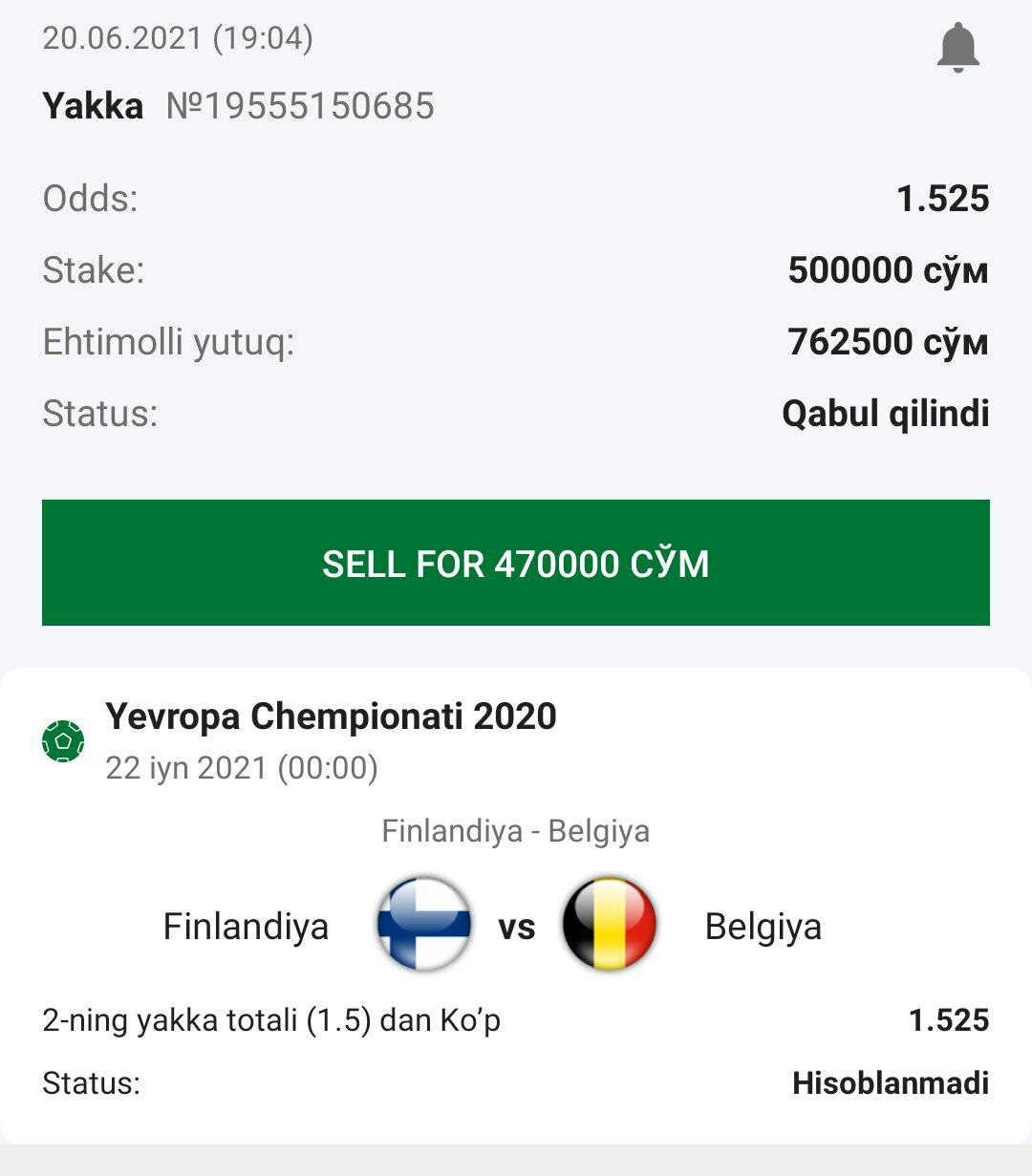This screenshot has width=1032, height=1176.
Task: Tap the bold 1.525 odds value at top
Action: click(942, 199)
